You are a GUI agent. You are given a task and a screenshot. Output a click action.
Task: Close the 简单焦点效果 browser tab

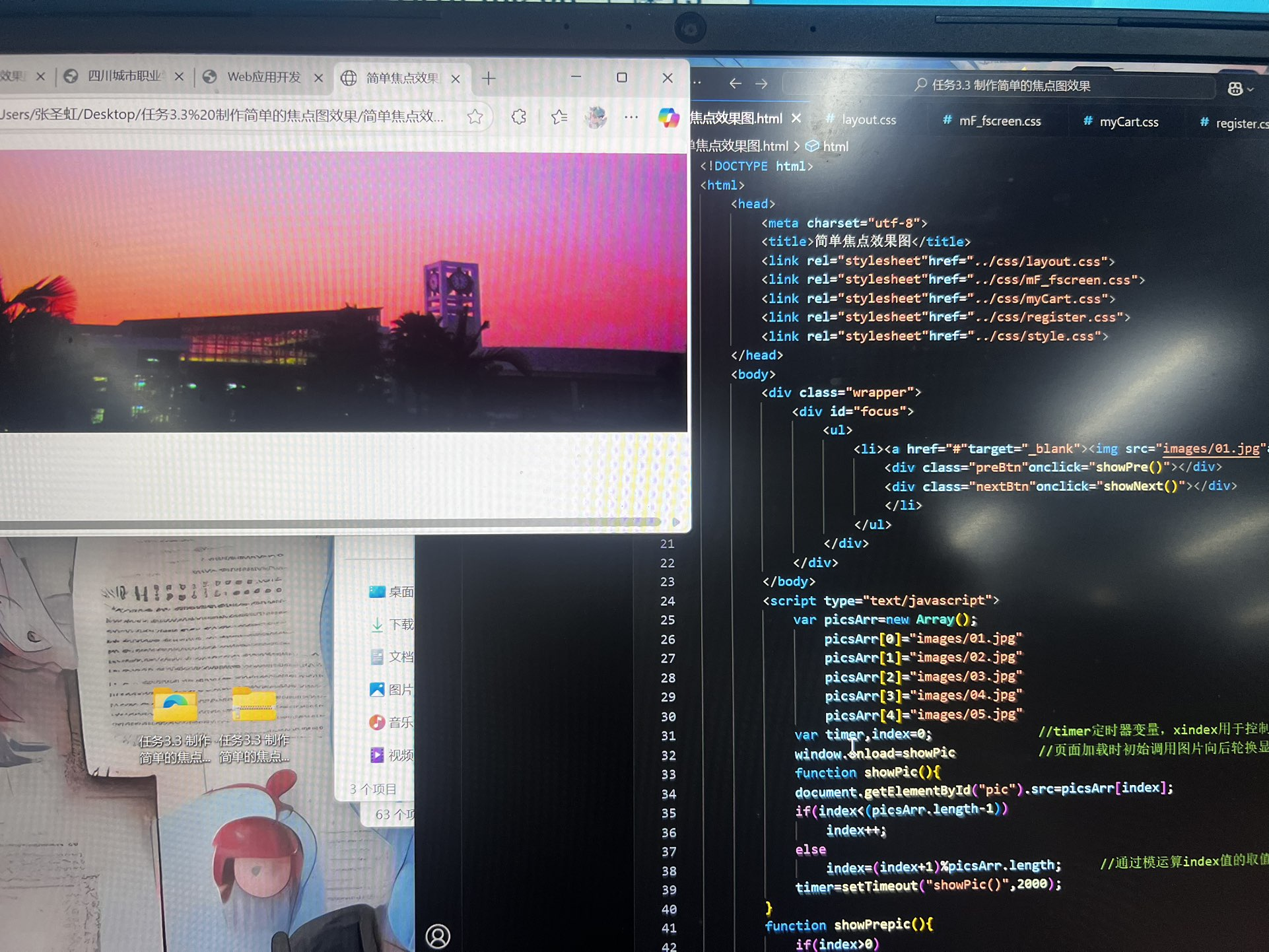(x=456, y=79)
